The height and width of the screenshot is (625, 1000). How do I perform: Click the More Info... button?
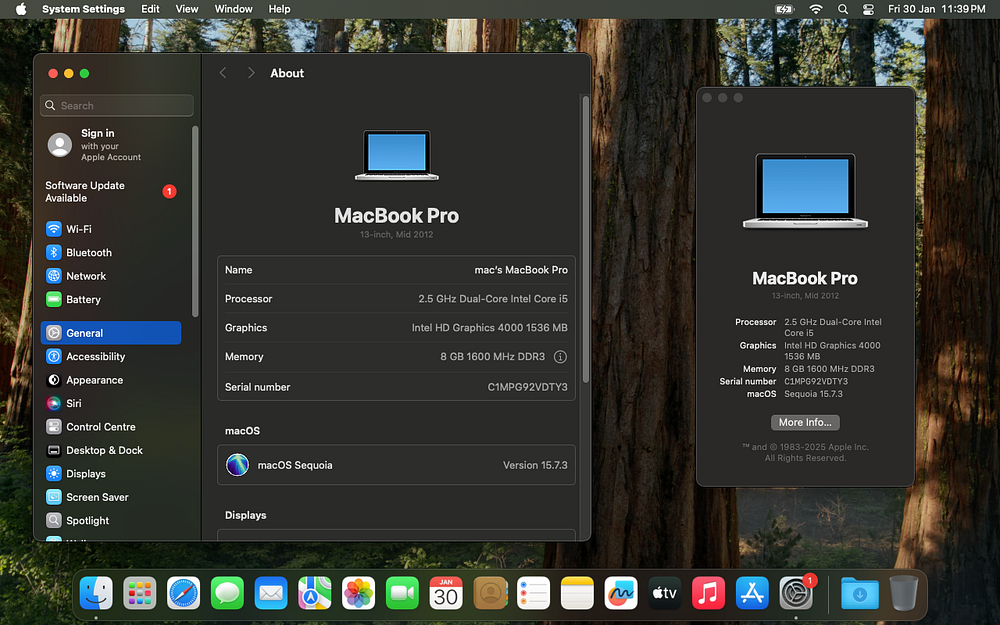tap(805, 423)
